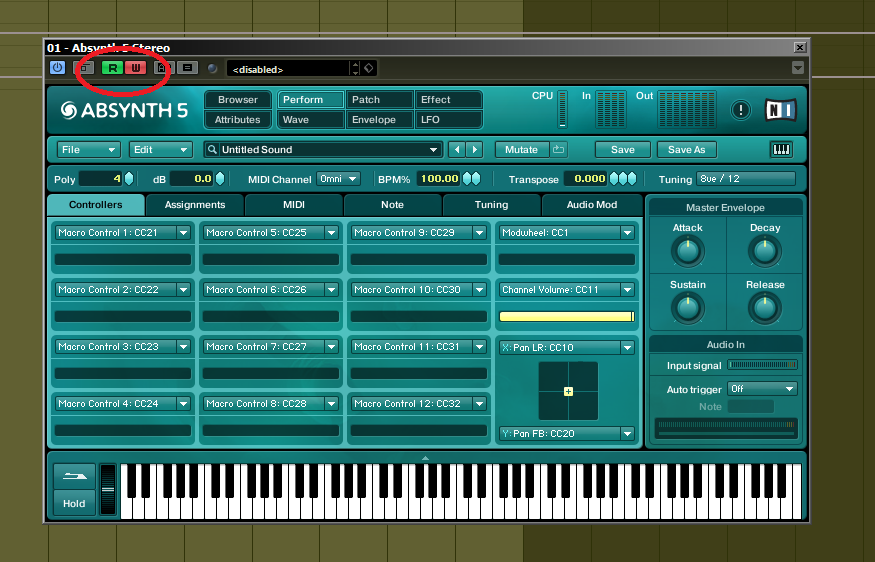The height and width of the screenshot is (562, 875).
Task: Go to next sound with right arrow
Action: coord(475,150)
